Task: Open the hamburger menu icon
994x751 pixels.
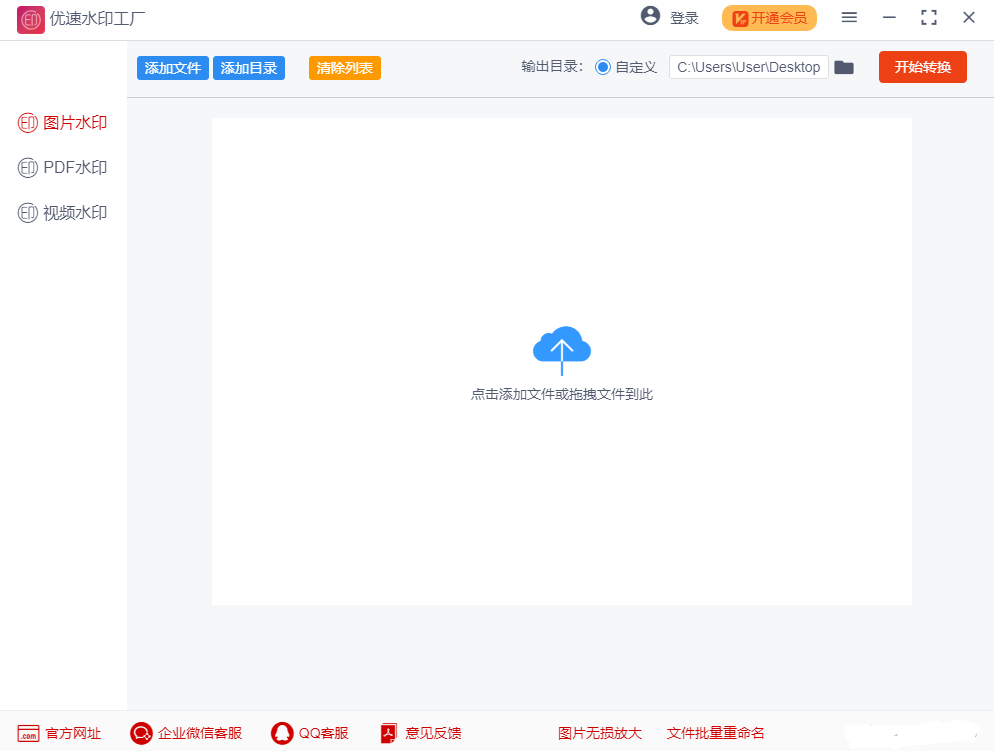Action: point(849,17)
